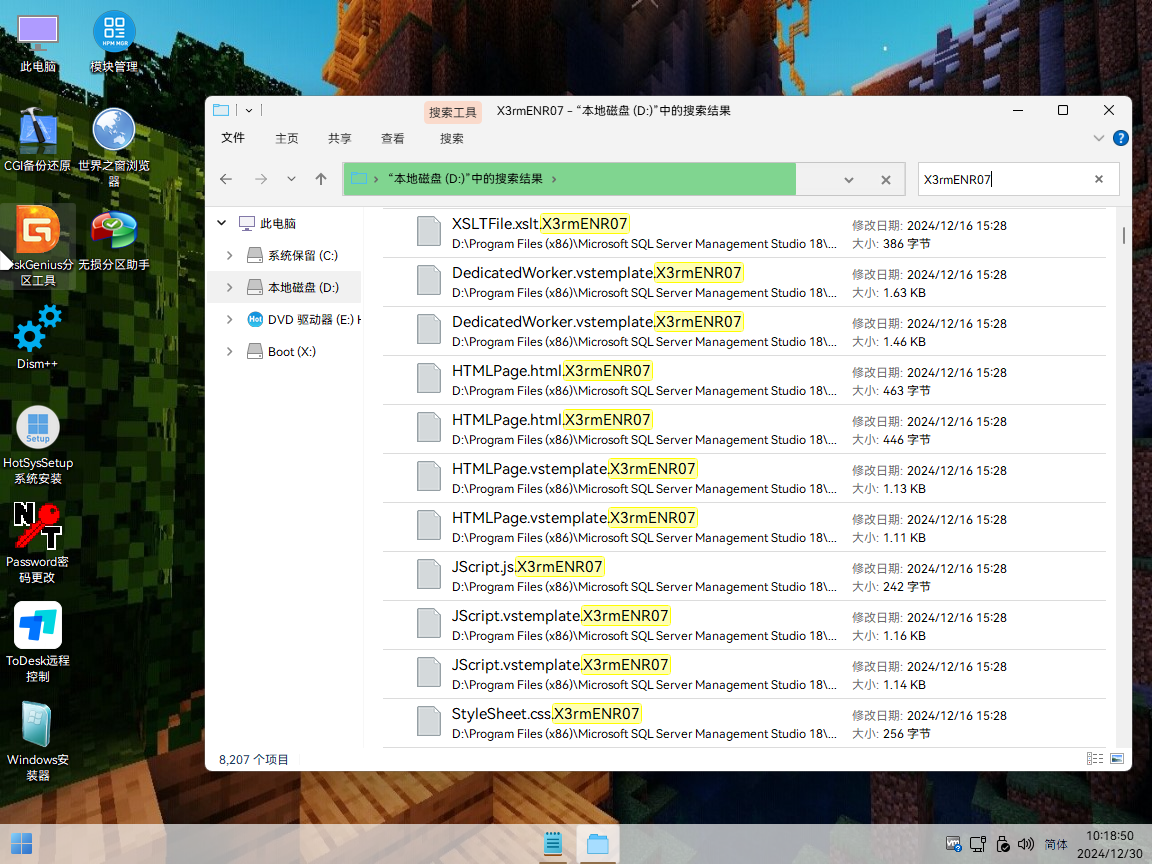Select the 1.11 KB HTMLPage.vstemplate file

tap(744, 528)
